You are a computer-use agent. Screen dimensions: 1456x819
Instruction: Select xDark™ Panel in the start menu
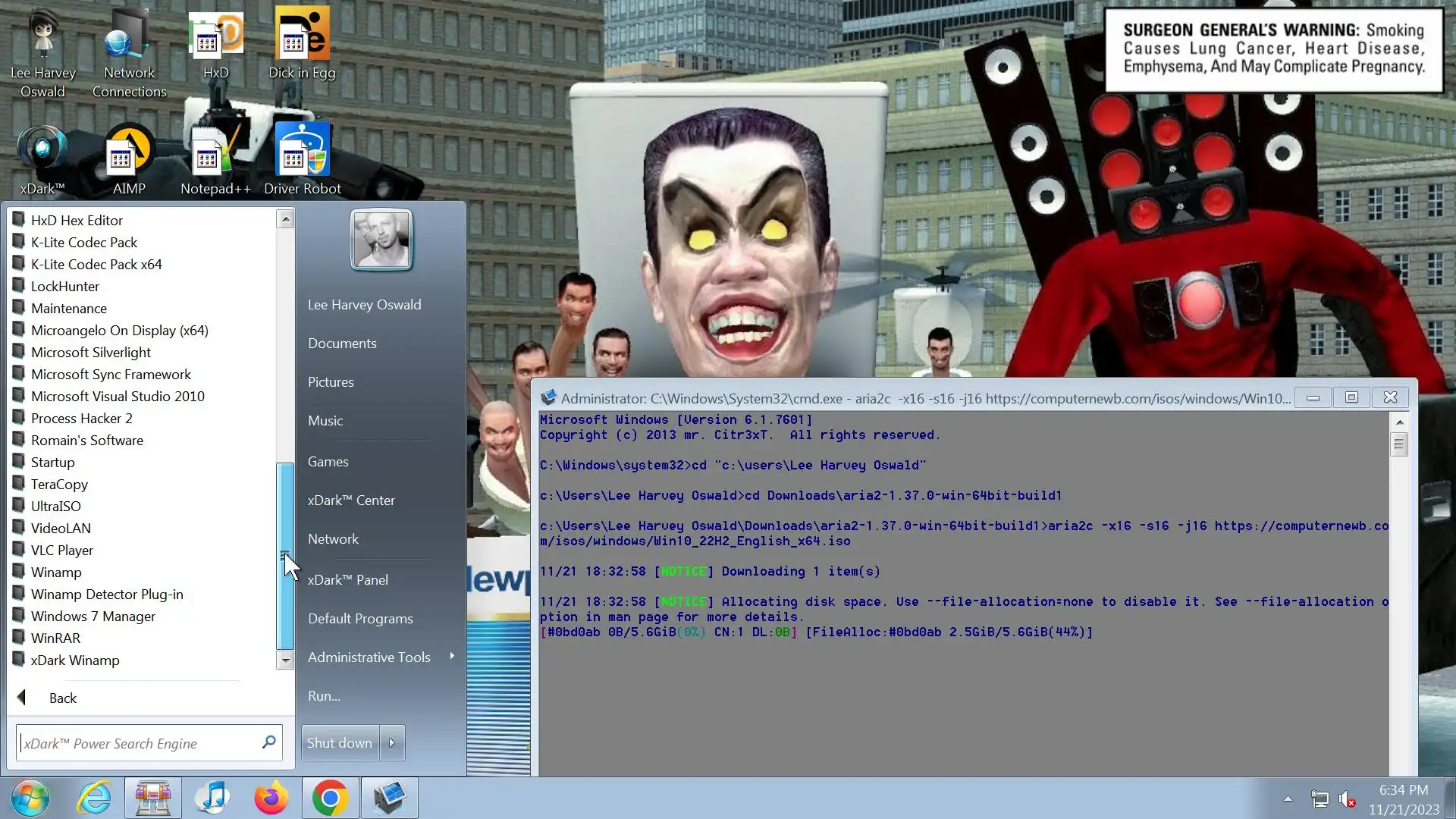tap(348, 580)
